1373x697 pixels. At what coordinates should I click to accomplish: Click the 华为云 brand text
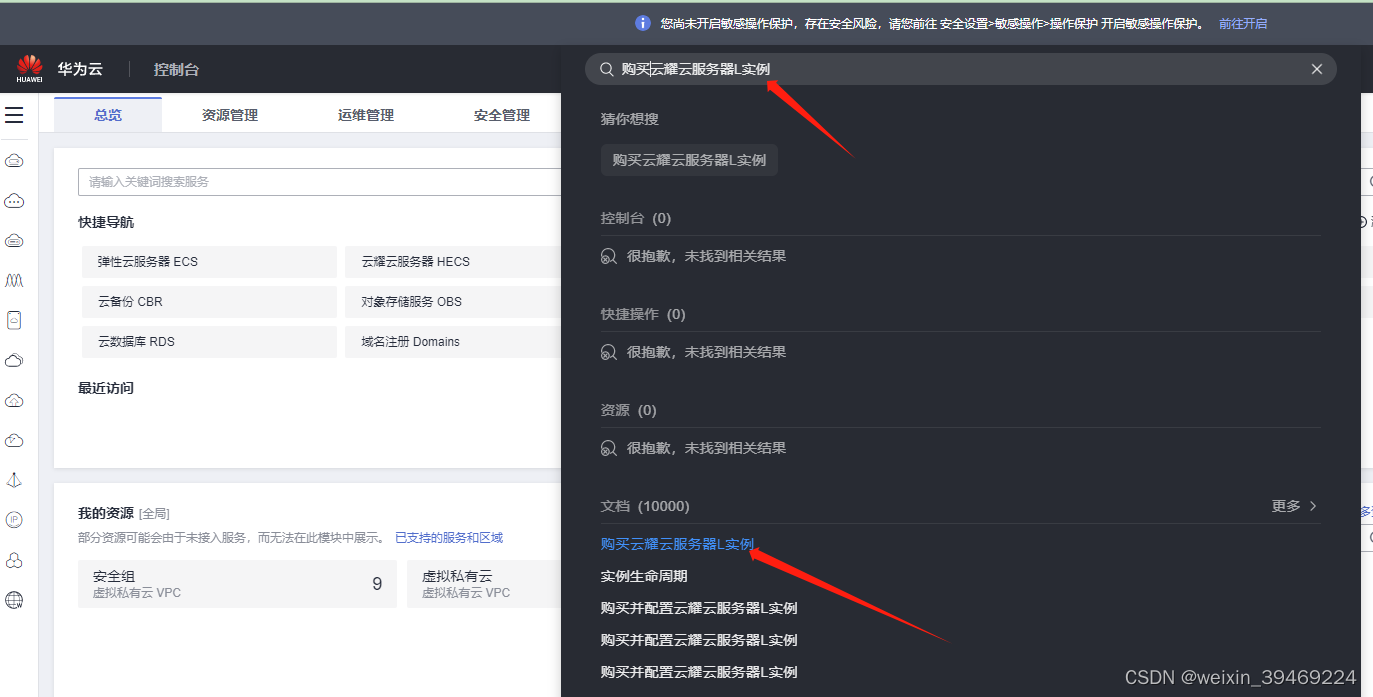(80, 69)
